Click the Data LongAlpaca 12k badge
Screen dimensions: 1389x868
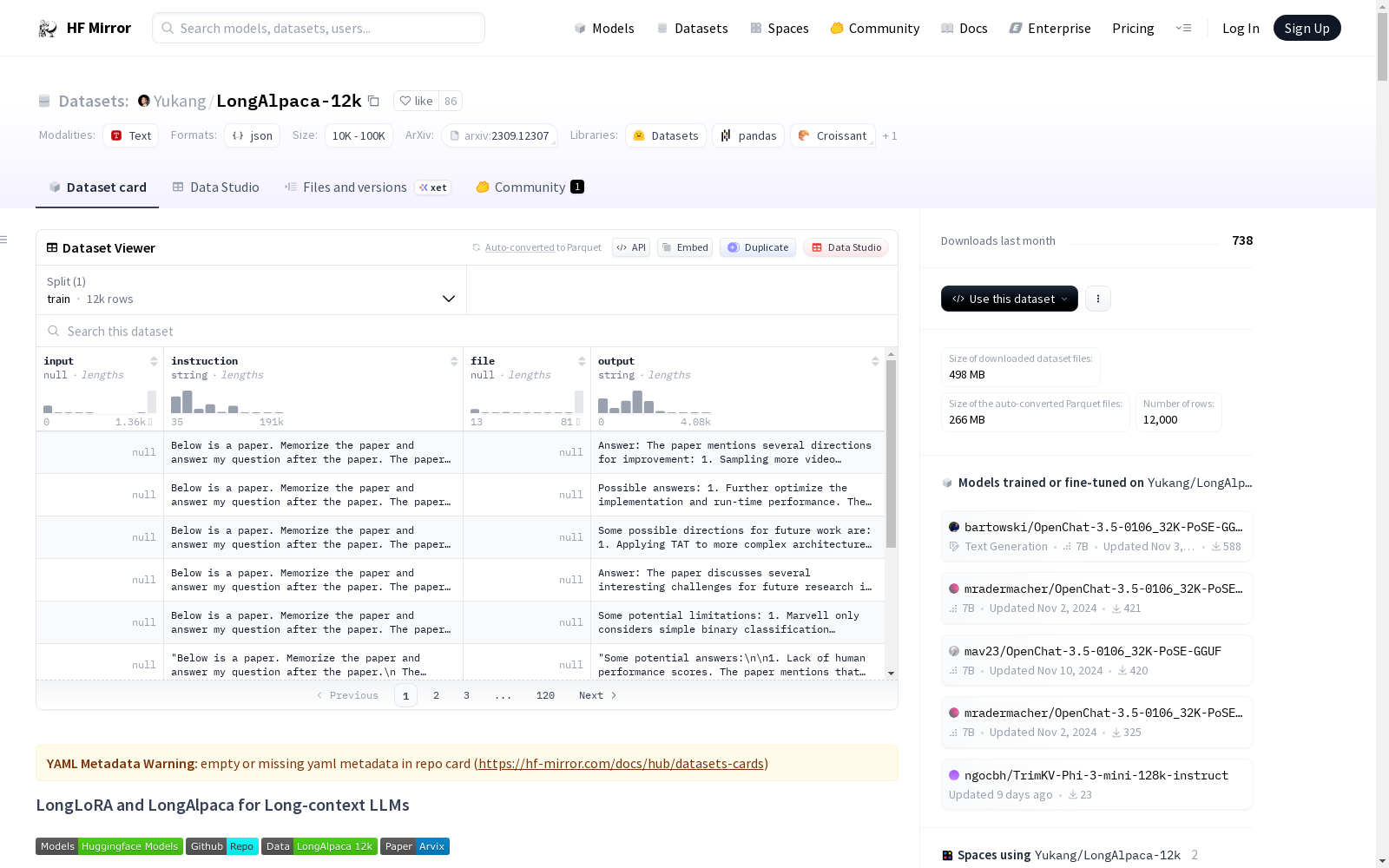[x=319, y=846]
